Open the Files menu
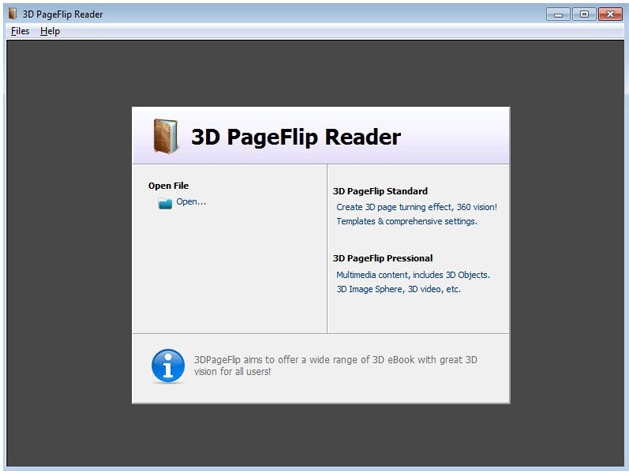 pos(20,31)
